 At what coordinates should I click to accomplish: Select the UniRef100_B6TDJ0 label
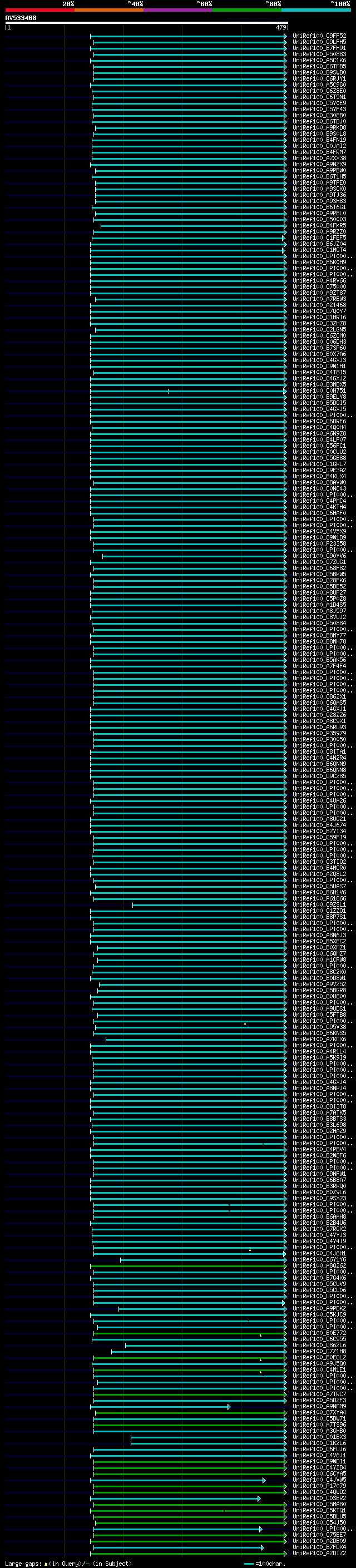coord(319,121)
